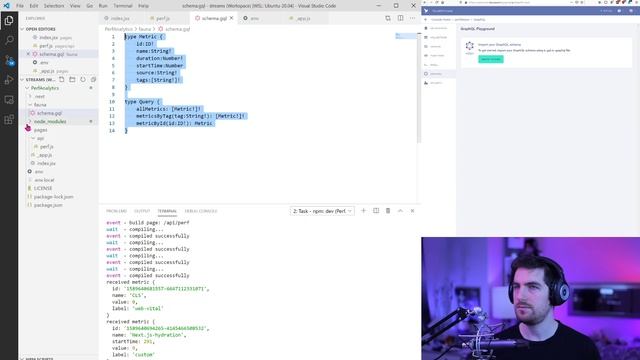The width and height of the screenshot is (640, 360).
Task: Open the Help menu
Action: pyautogui.click(x=143, y=6)
